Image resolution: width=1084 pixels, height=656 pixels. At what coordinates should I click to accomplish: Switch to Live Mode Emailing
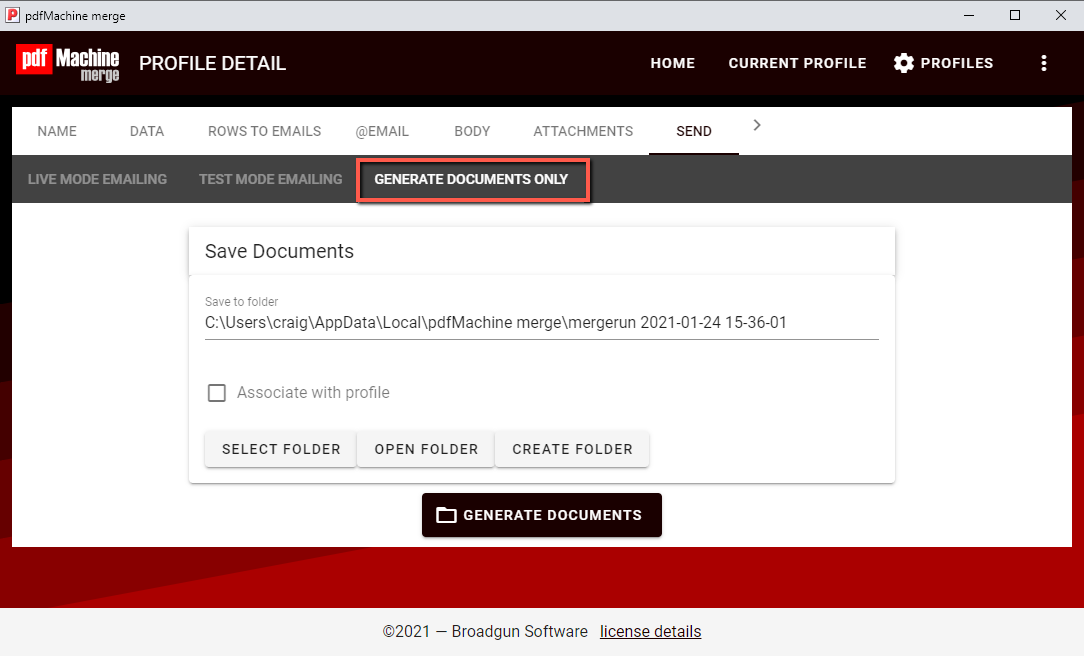point(97,179)
